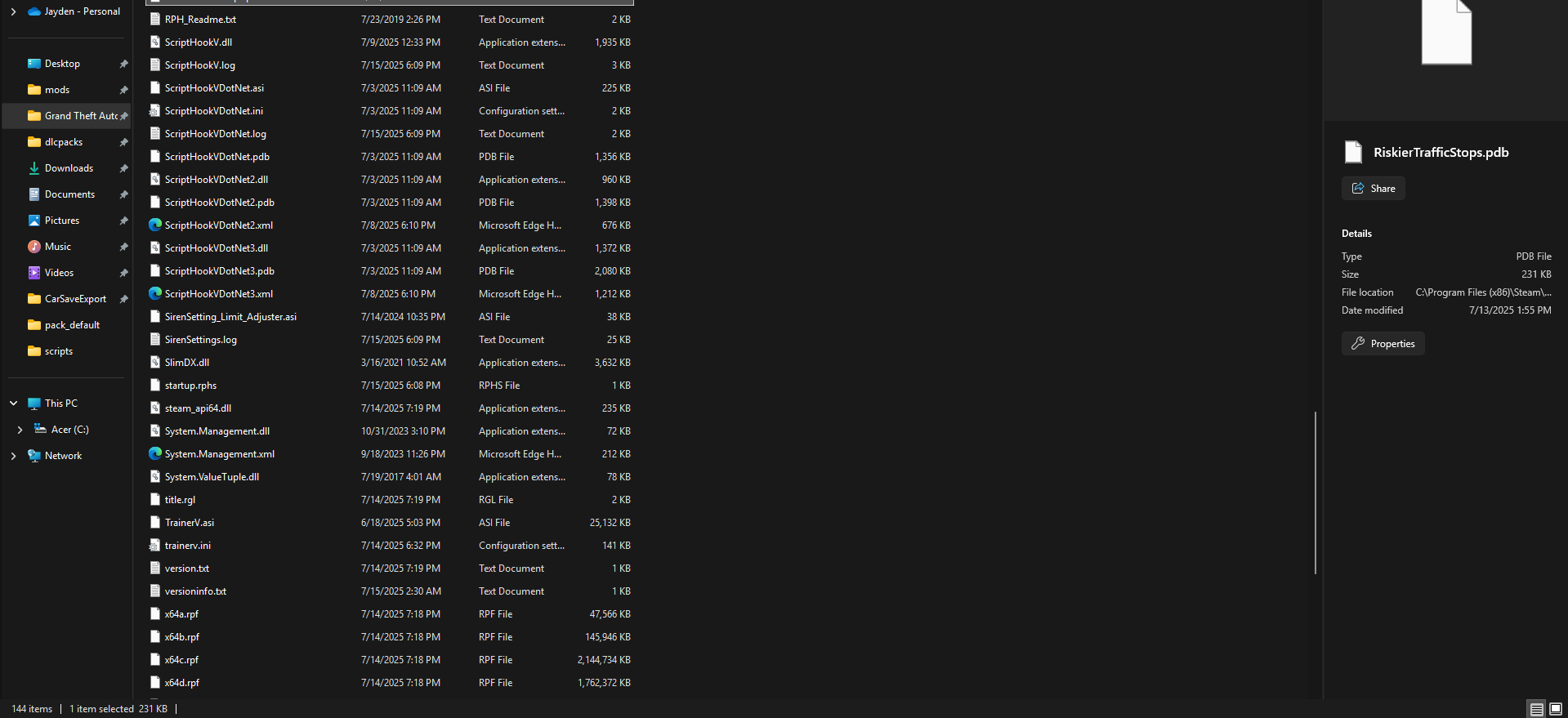Click the file list vertical scrollbar thumb

1316,493
